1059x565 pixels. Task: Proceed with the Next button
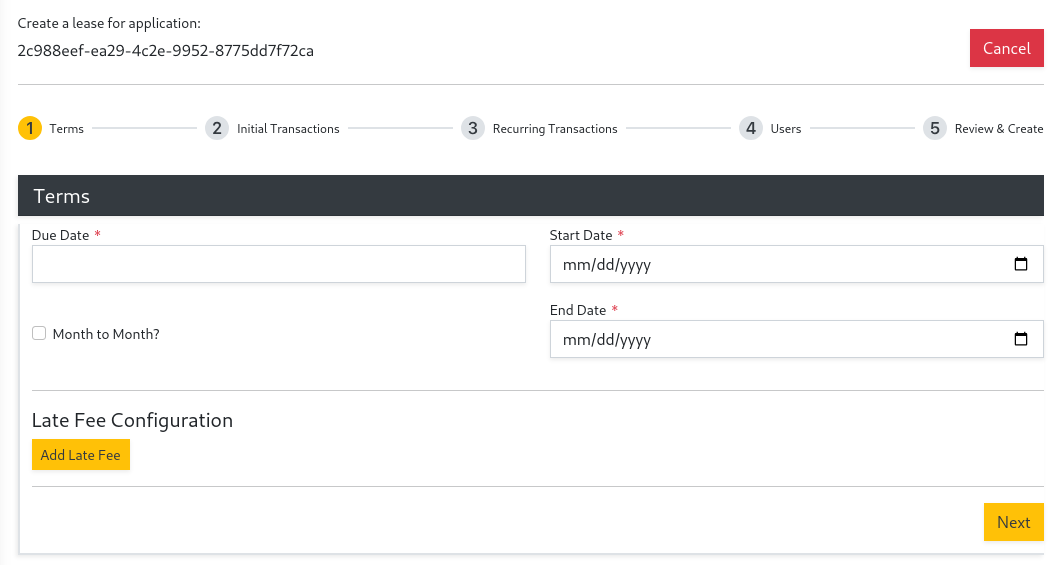[x=1013, y=522]
